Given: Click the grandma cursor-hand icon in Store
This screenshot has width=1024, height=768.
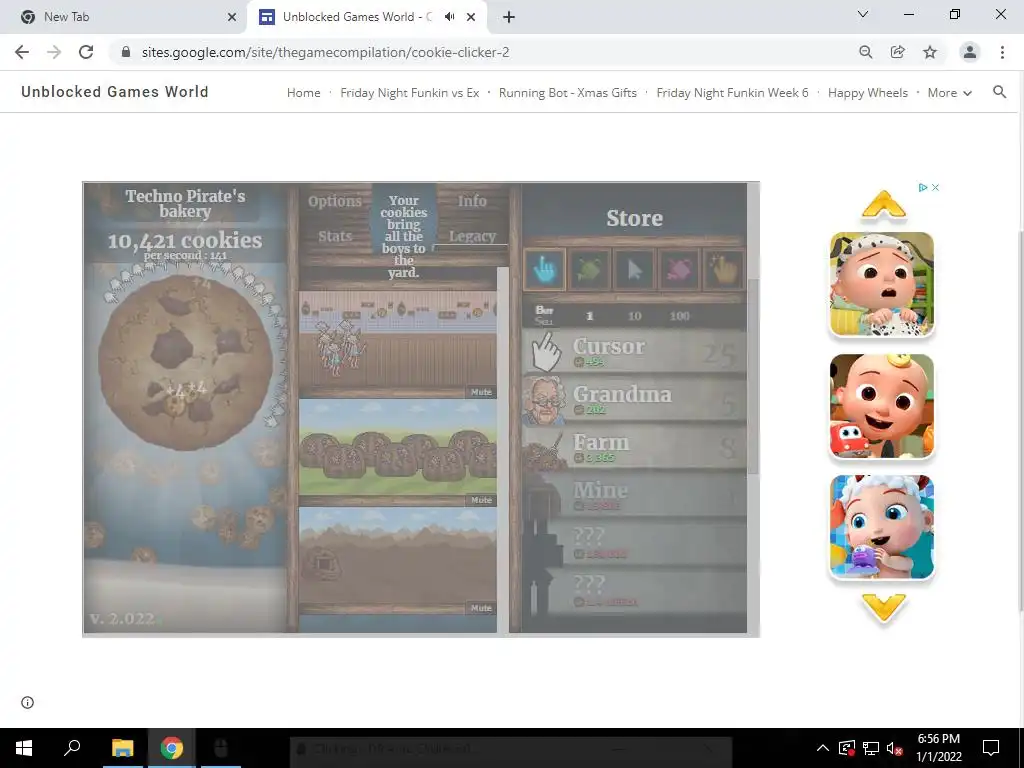Looking at the screenshot, I should pyautogui.click(x=546, y=352).
